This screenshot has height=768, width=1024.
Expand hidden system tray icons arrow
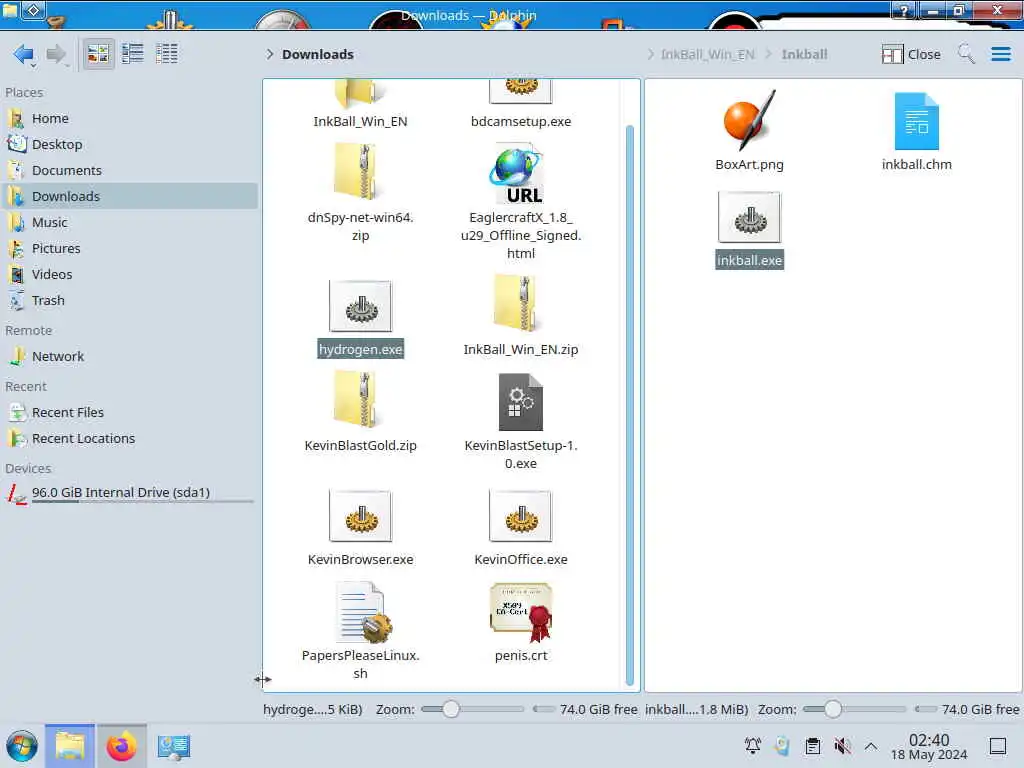point(871,746)
